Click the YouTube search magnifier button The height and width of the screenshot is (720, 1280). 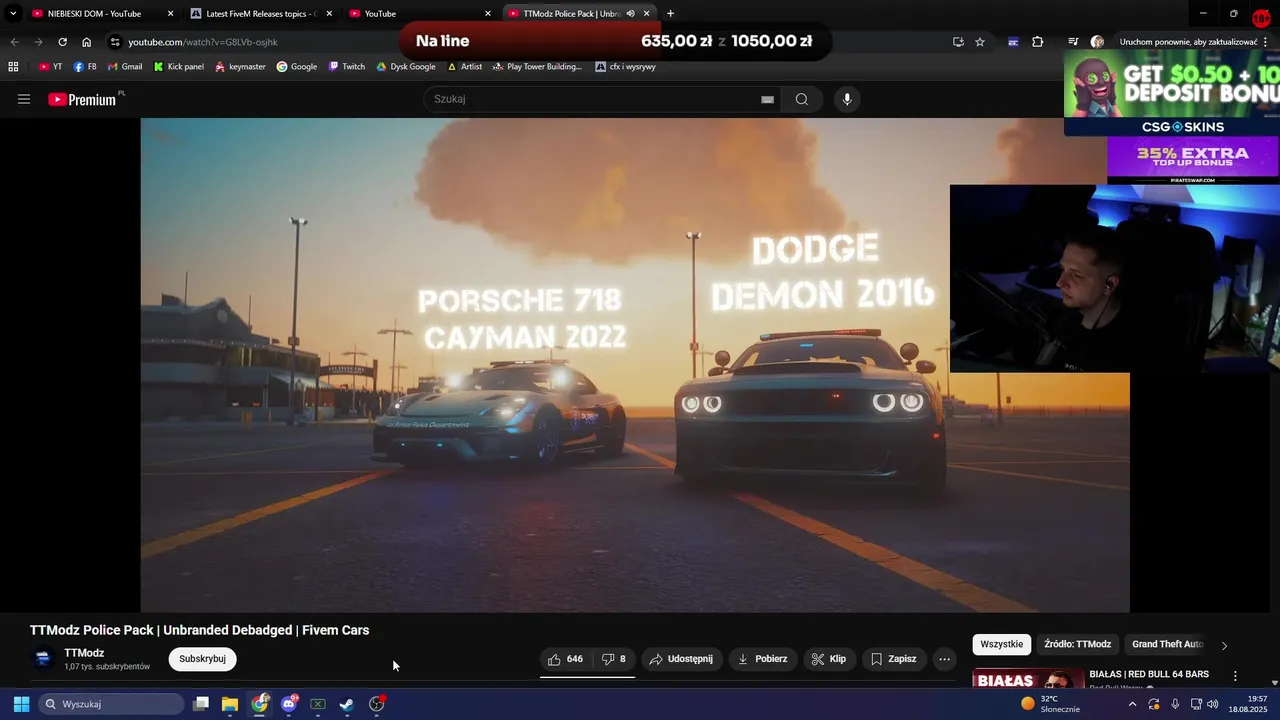pyautogui.click(x=802, y=99)
